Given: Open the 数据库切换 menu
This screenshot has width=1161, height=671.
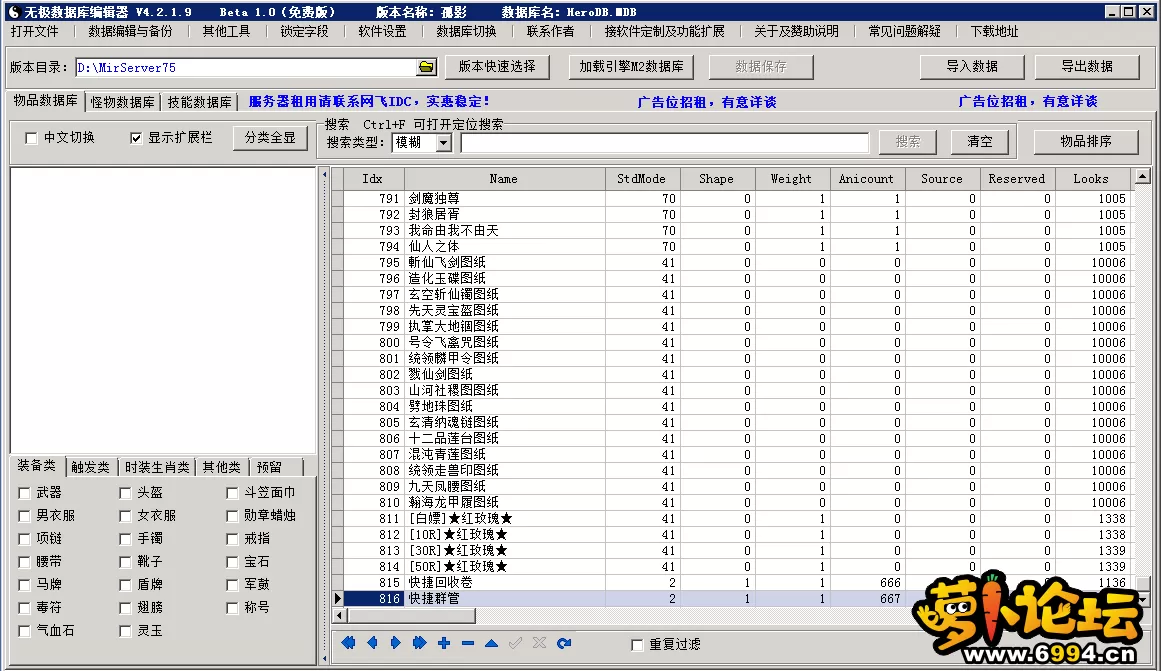Looking at the screenshot, I should tap(466, 31).
